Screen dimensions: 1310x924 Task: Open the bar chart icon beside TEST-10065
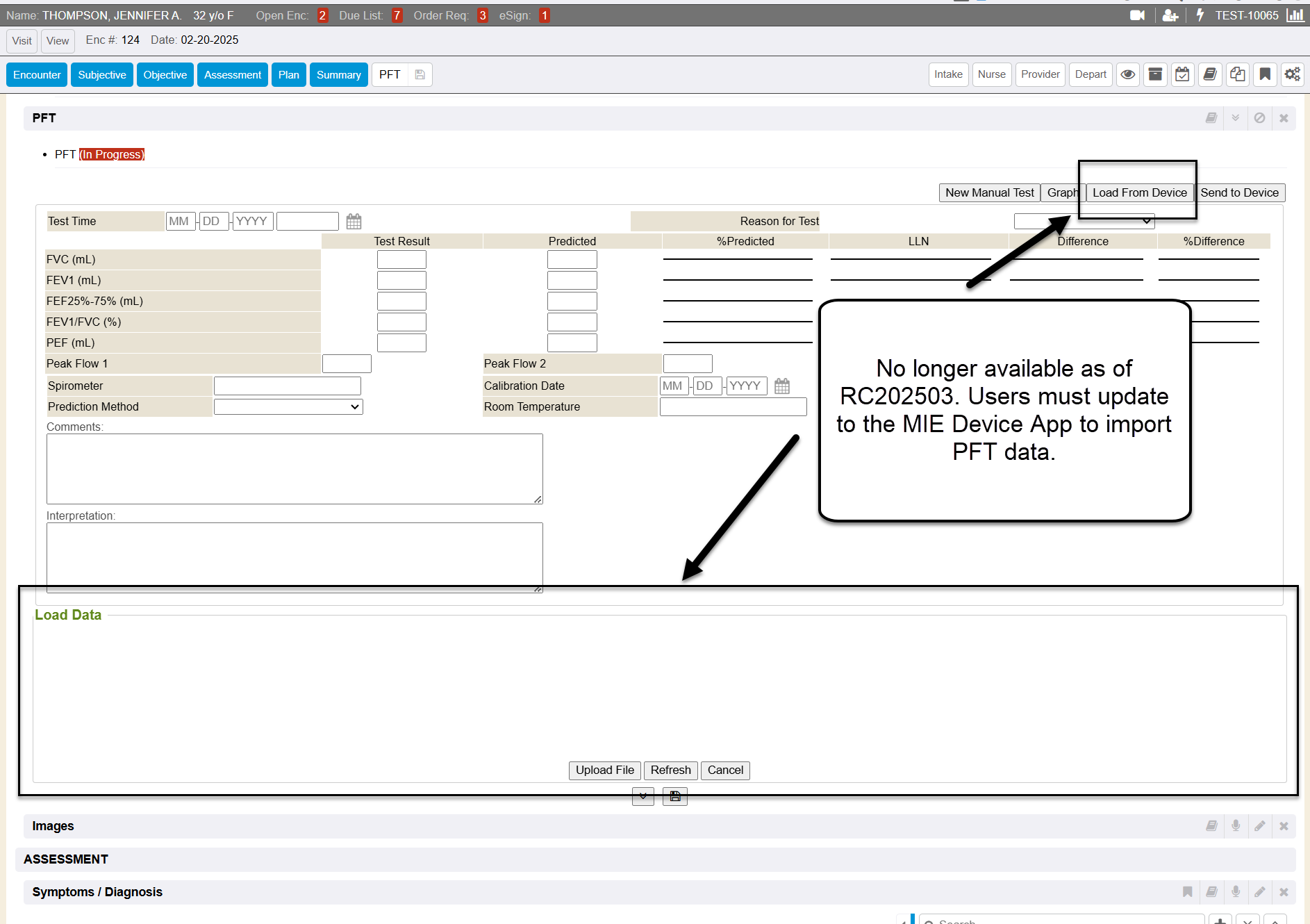click(1295, 15)
